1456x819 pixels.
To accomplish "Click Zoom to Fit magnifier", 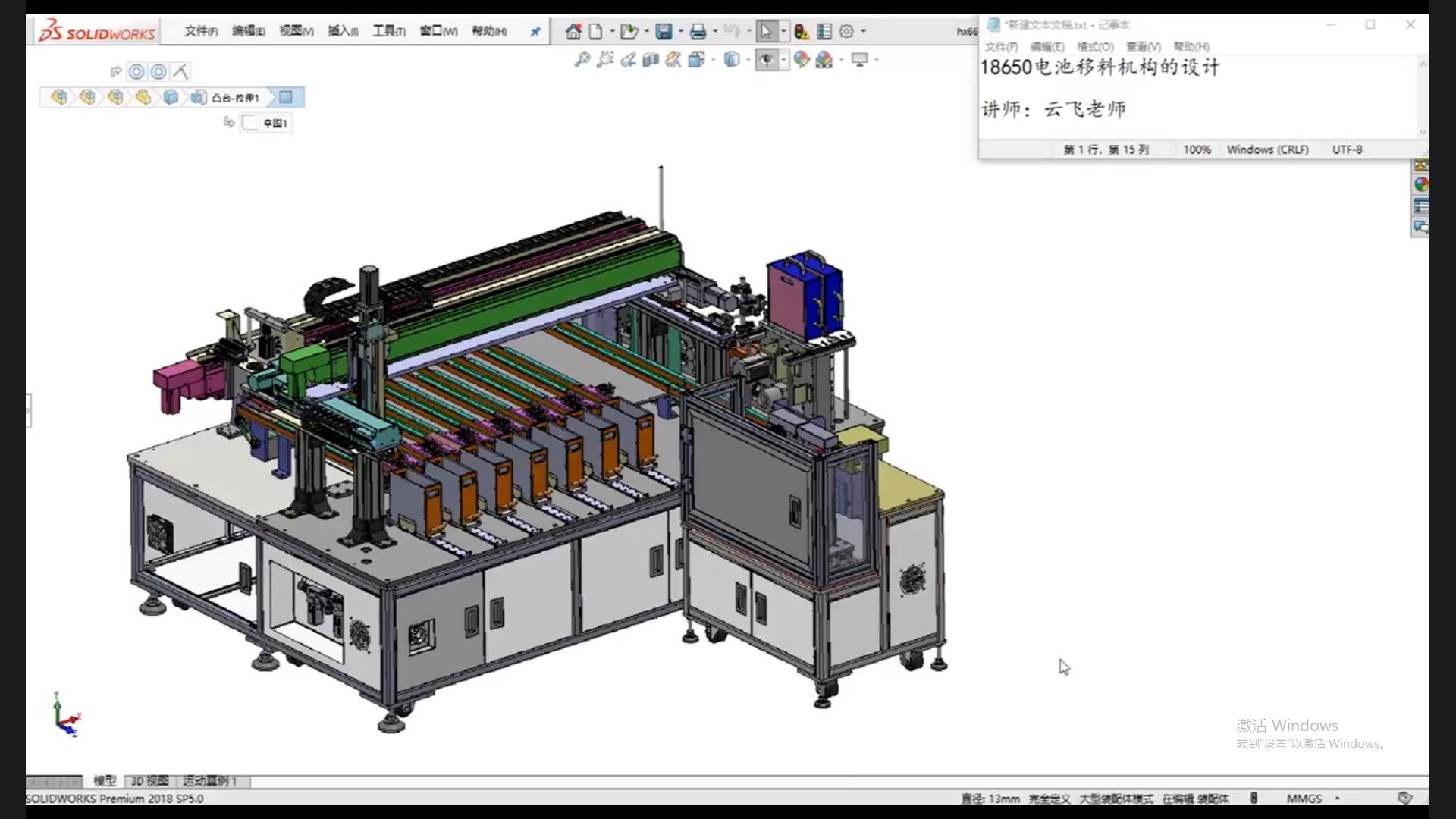I will (582, 59).
